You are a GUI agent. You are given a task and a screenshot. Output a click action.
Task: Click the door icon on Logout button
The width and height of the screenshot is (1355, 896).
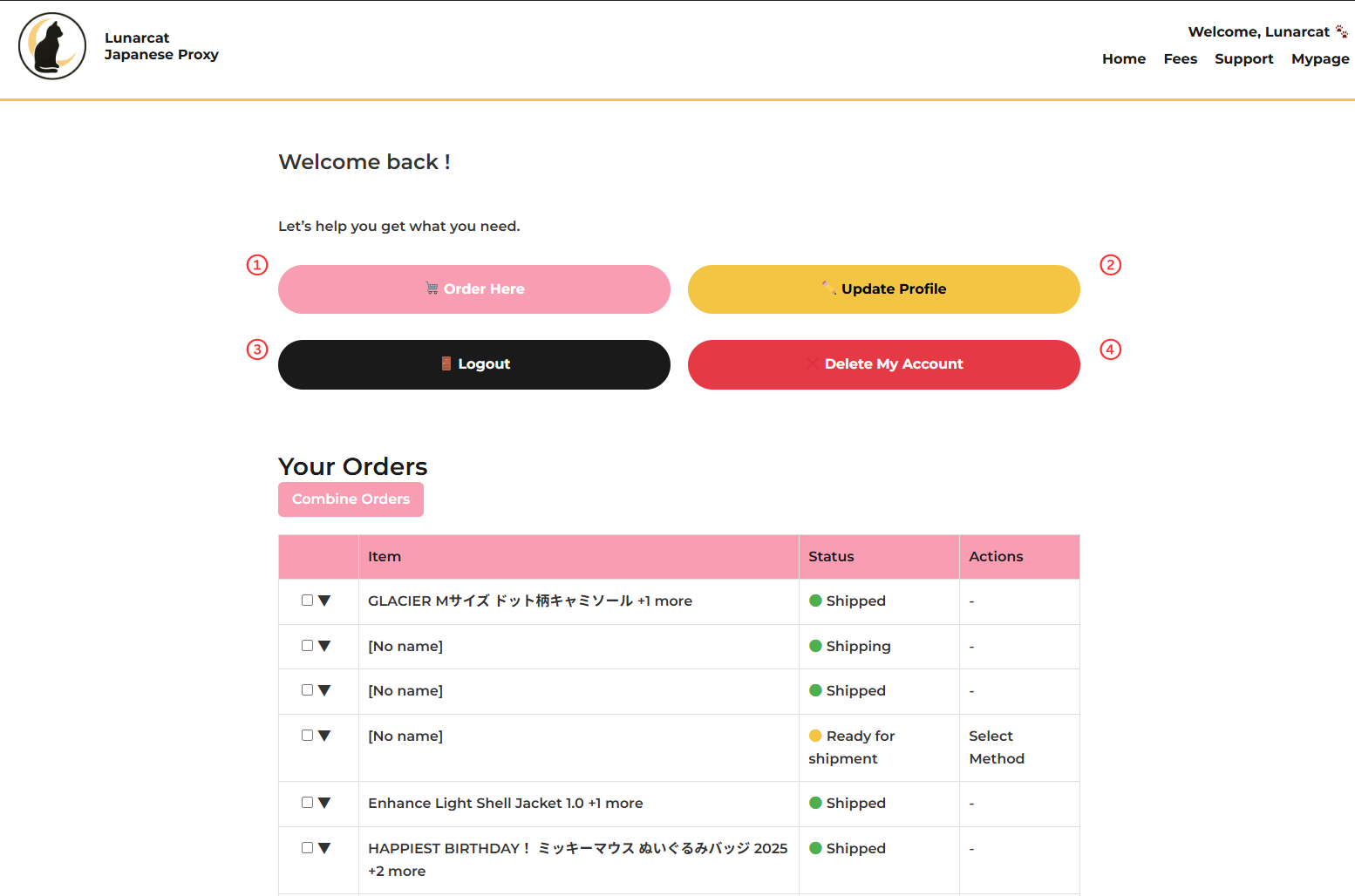446,363
